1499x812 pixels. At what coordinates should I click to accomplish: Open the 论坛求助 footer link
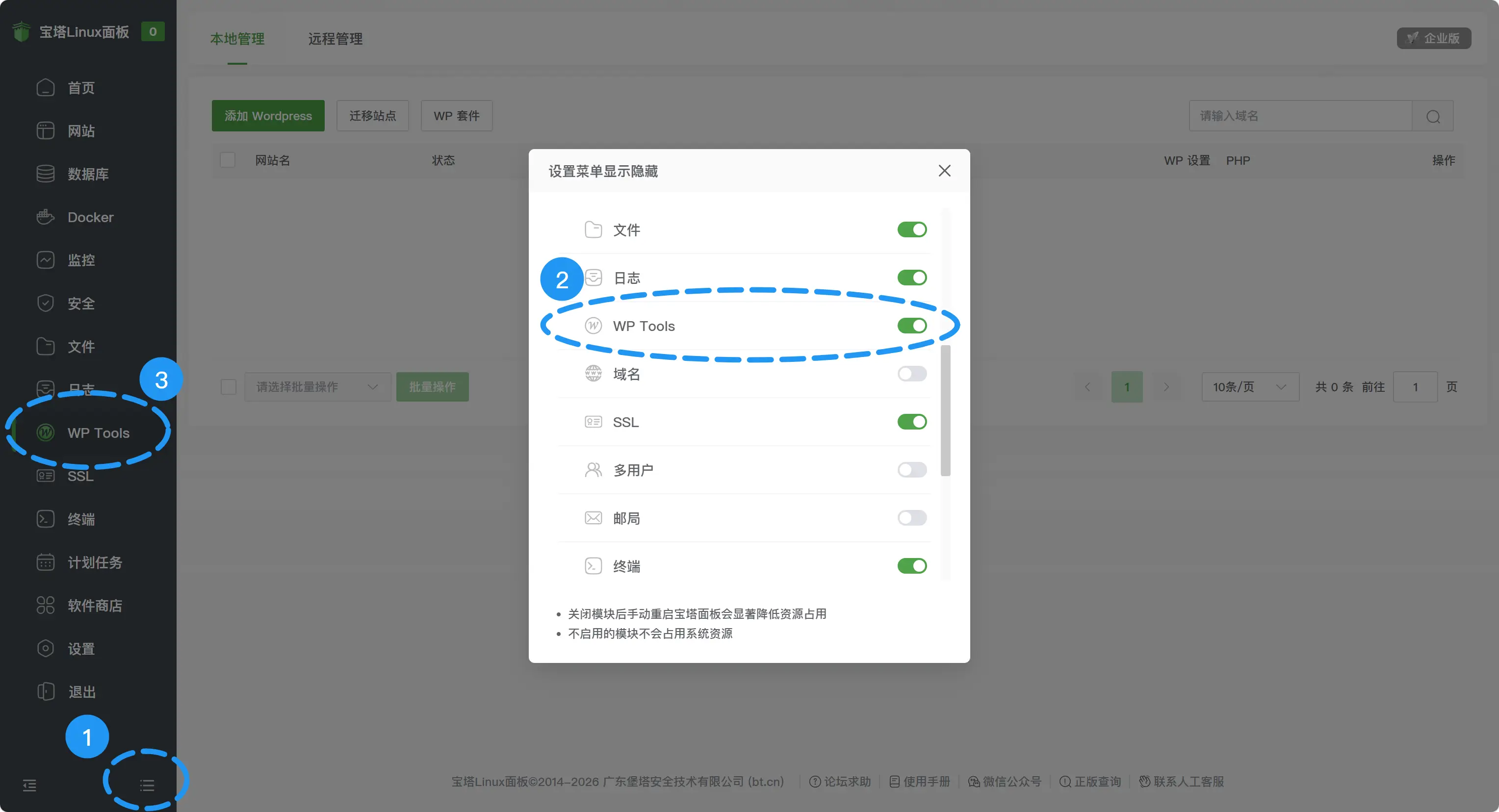[840, 782]
